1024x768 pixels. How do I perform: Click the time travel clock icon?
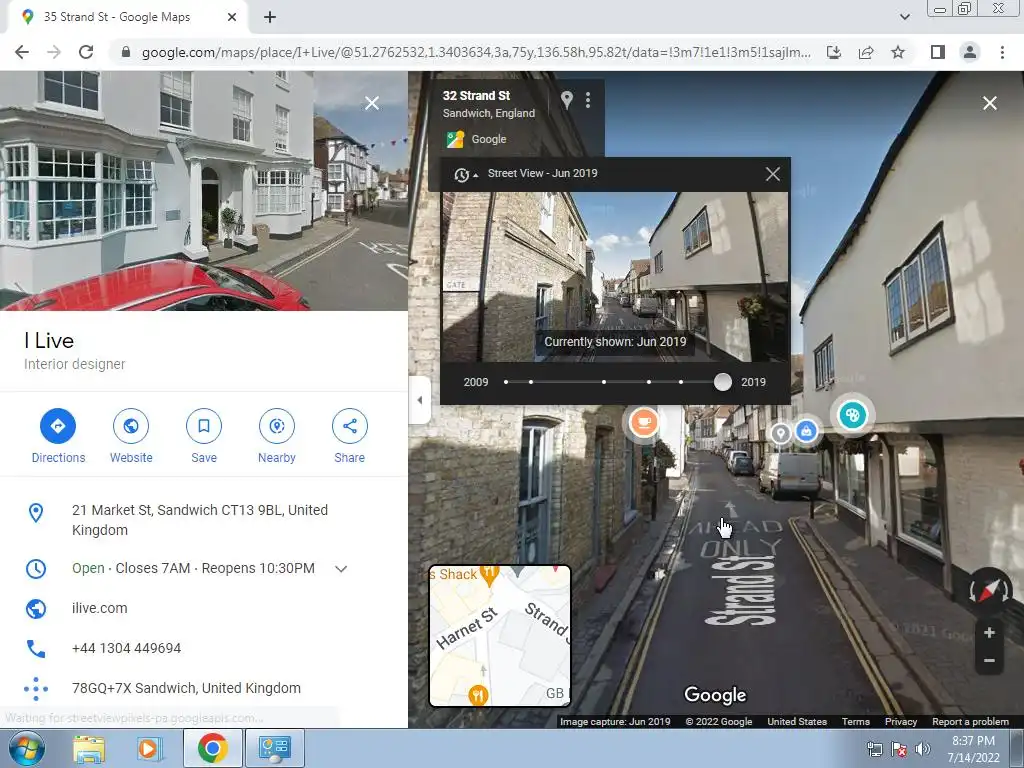[x=462, y=174]
